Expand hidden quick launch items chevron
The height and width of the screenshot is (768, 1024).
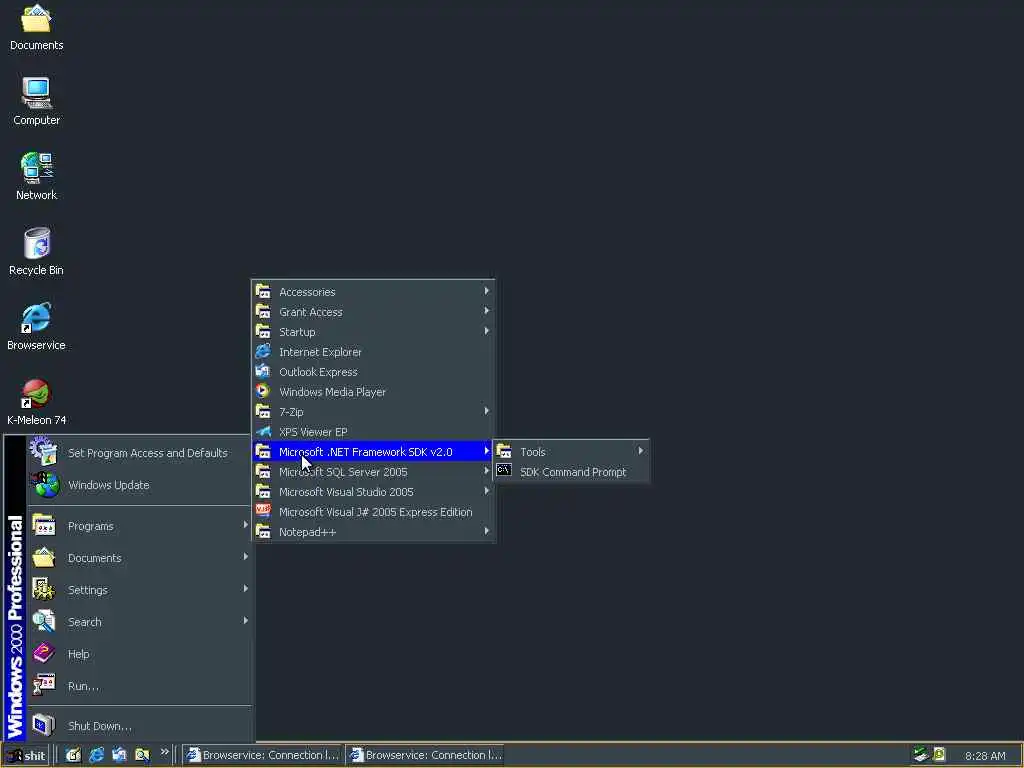click(x=165, y=752)
